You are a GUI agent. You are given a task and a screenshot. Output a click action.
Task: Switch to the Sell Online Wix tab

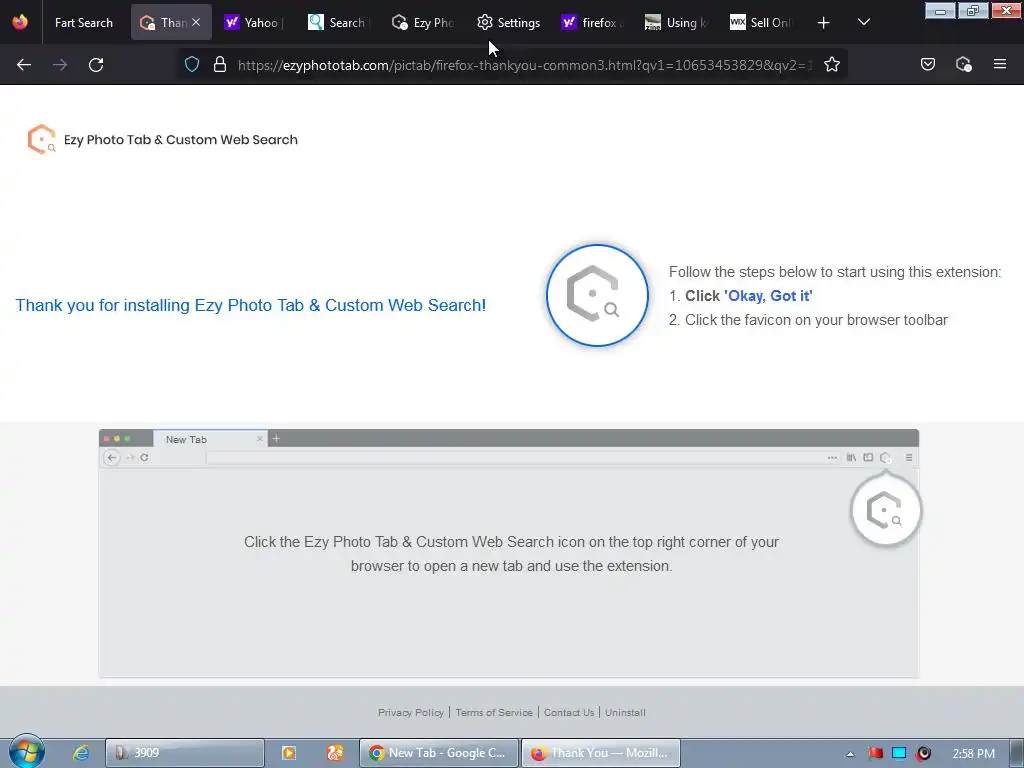pos(761,22)
